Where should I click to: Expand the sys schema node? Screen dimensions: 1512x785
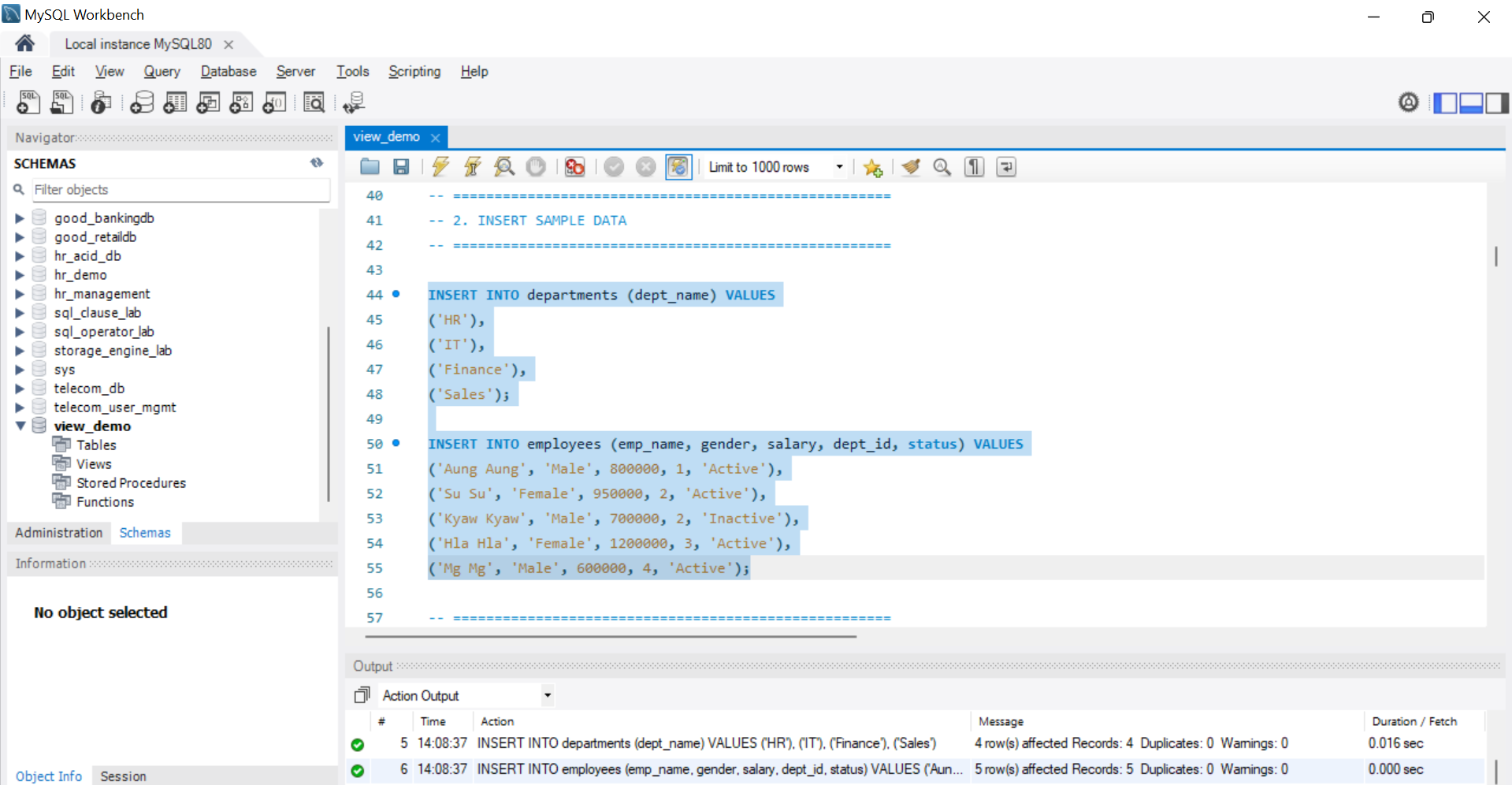coord(20,369)
